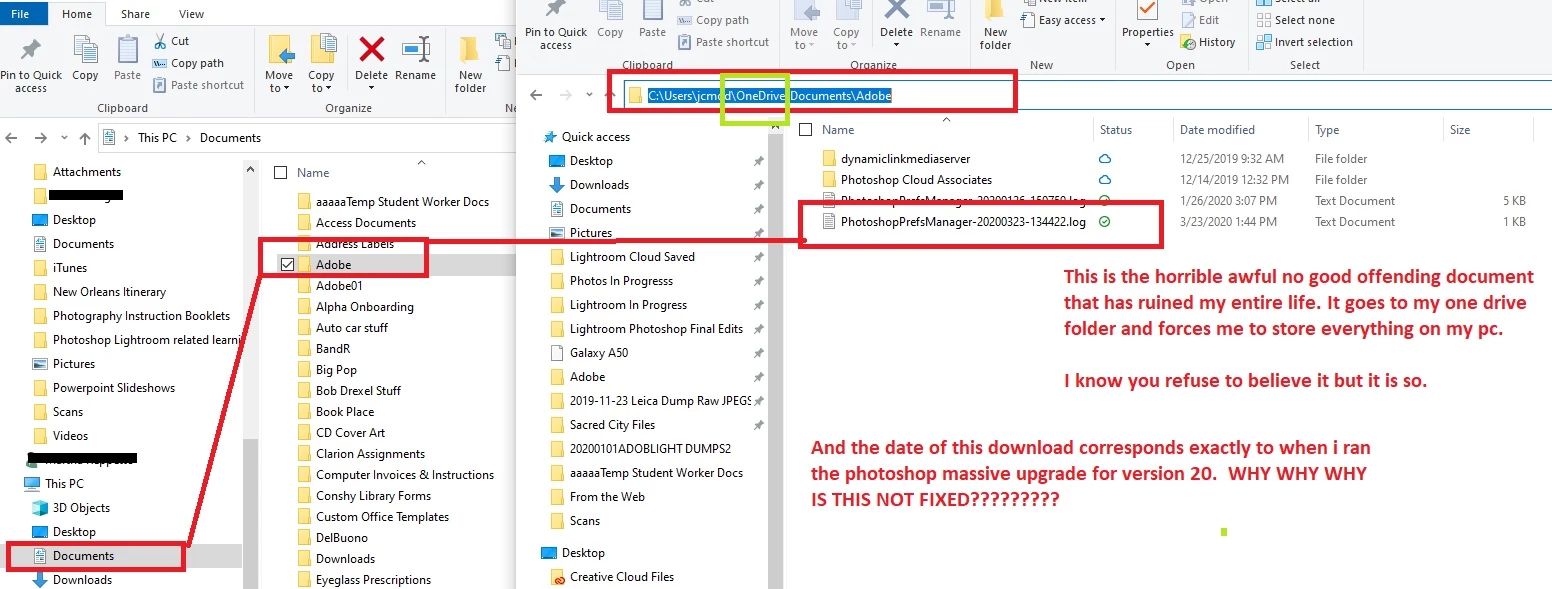This screenshot has width=1552, height=589.
Task: Go back in the Documents window
Action: [13, 138]
